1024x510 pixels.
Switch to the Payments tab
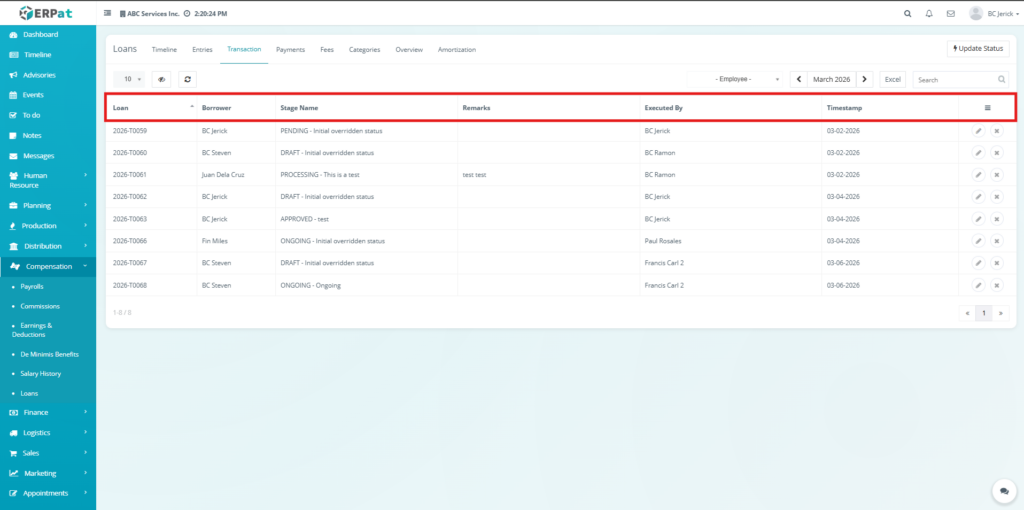290,49
